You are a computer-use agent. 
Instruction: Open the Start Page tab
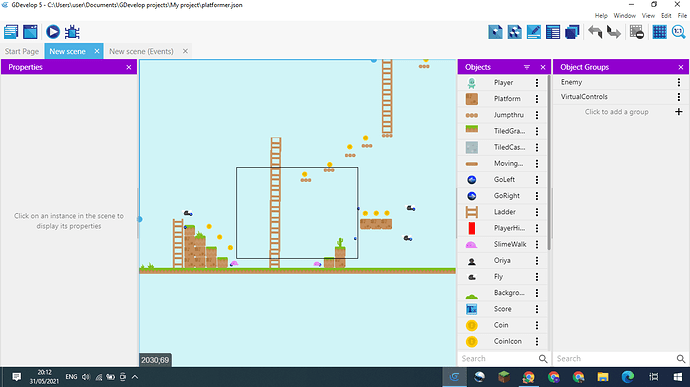(x=22, y=51)
